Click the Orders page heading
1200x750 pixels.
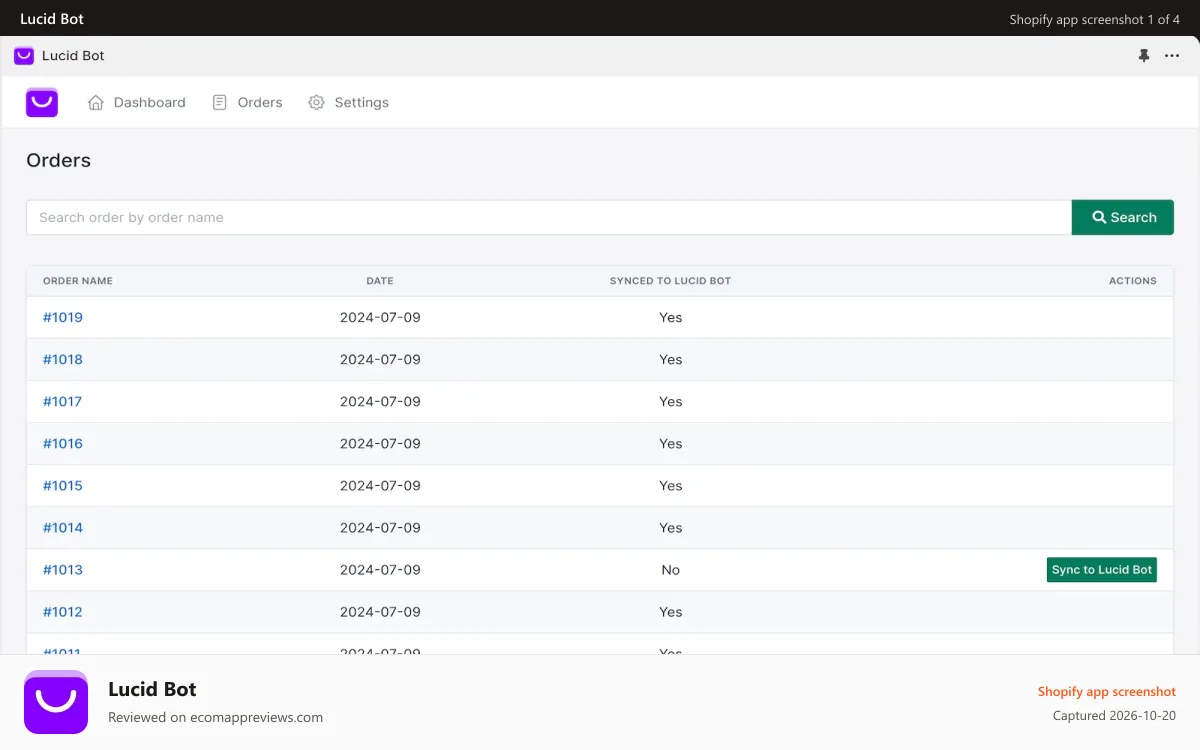pos(58,160)
